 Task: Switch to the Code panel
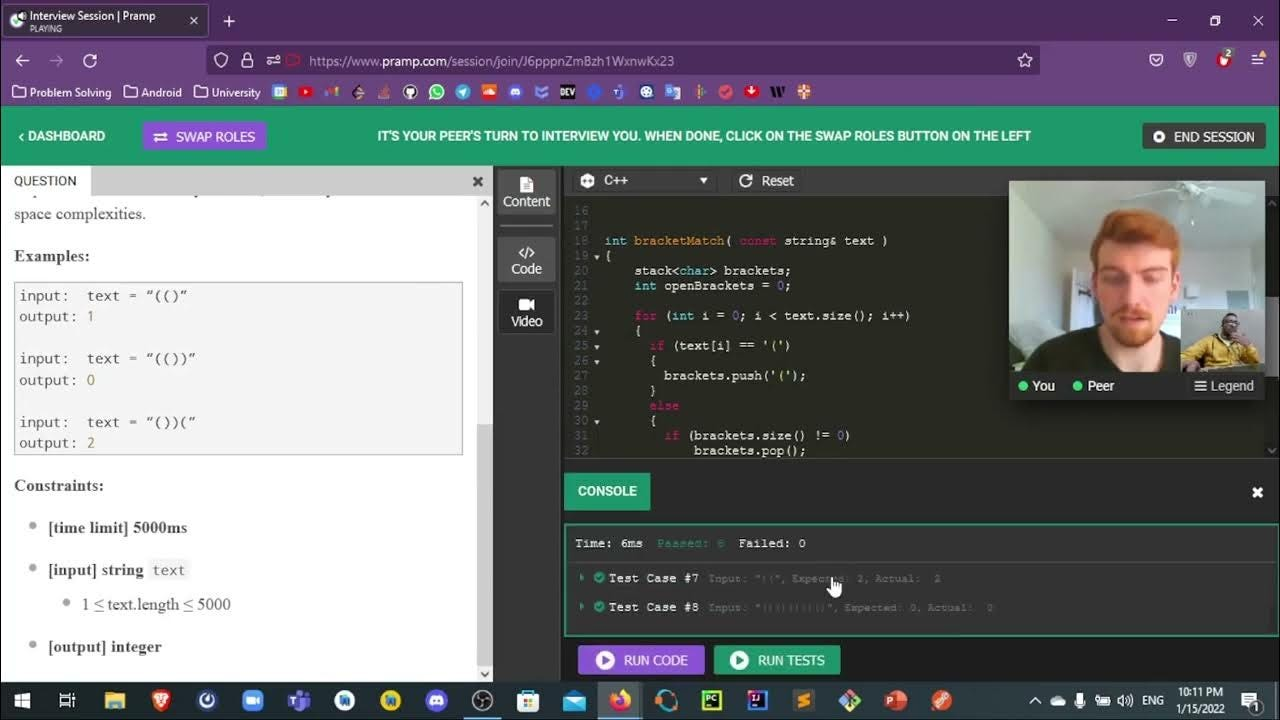(526, 259)
